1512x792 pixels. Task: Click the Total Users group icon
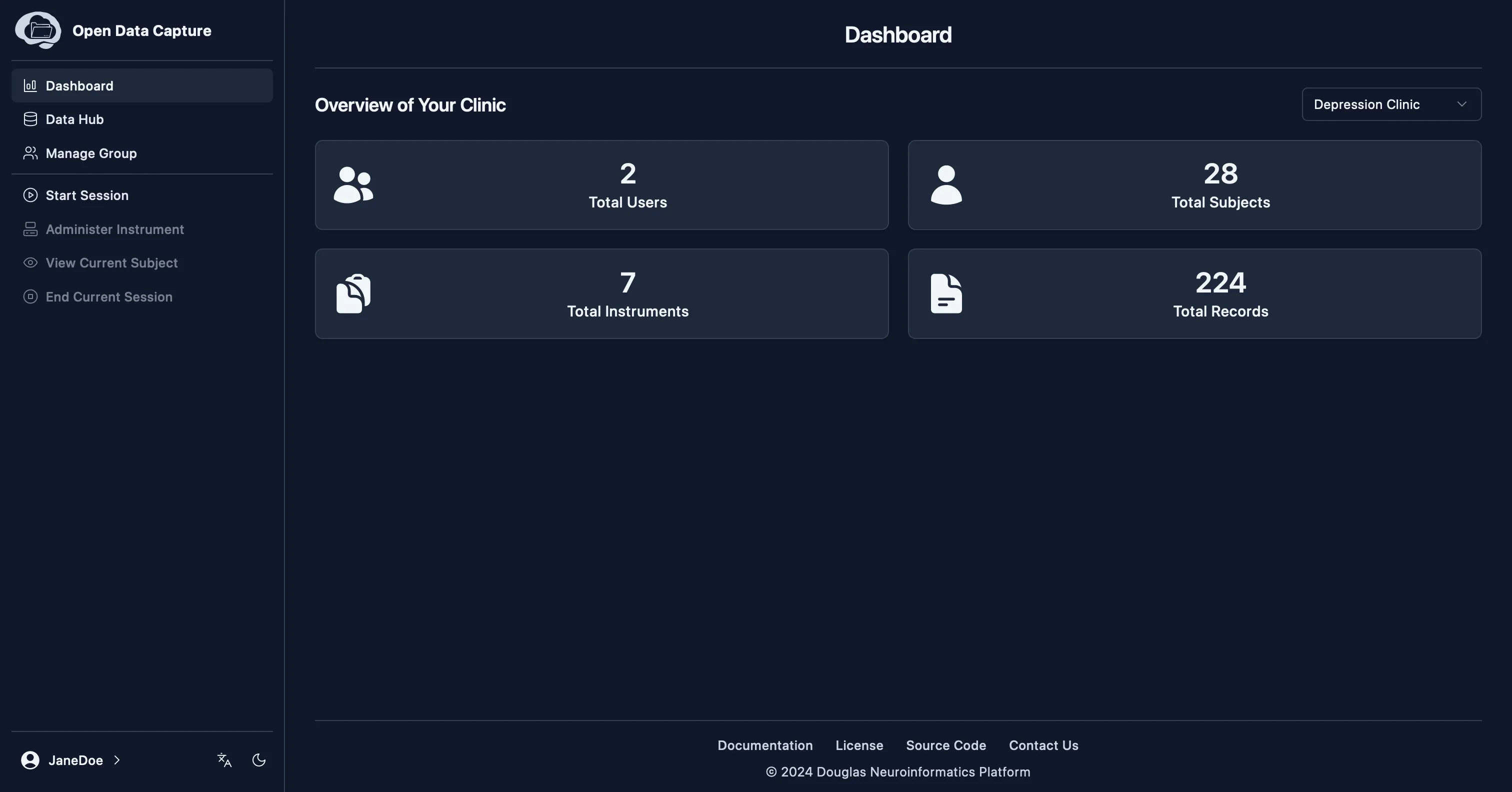pyautogui.click(x=353, y=185)
